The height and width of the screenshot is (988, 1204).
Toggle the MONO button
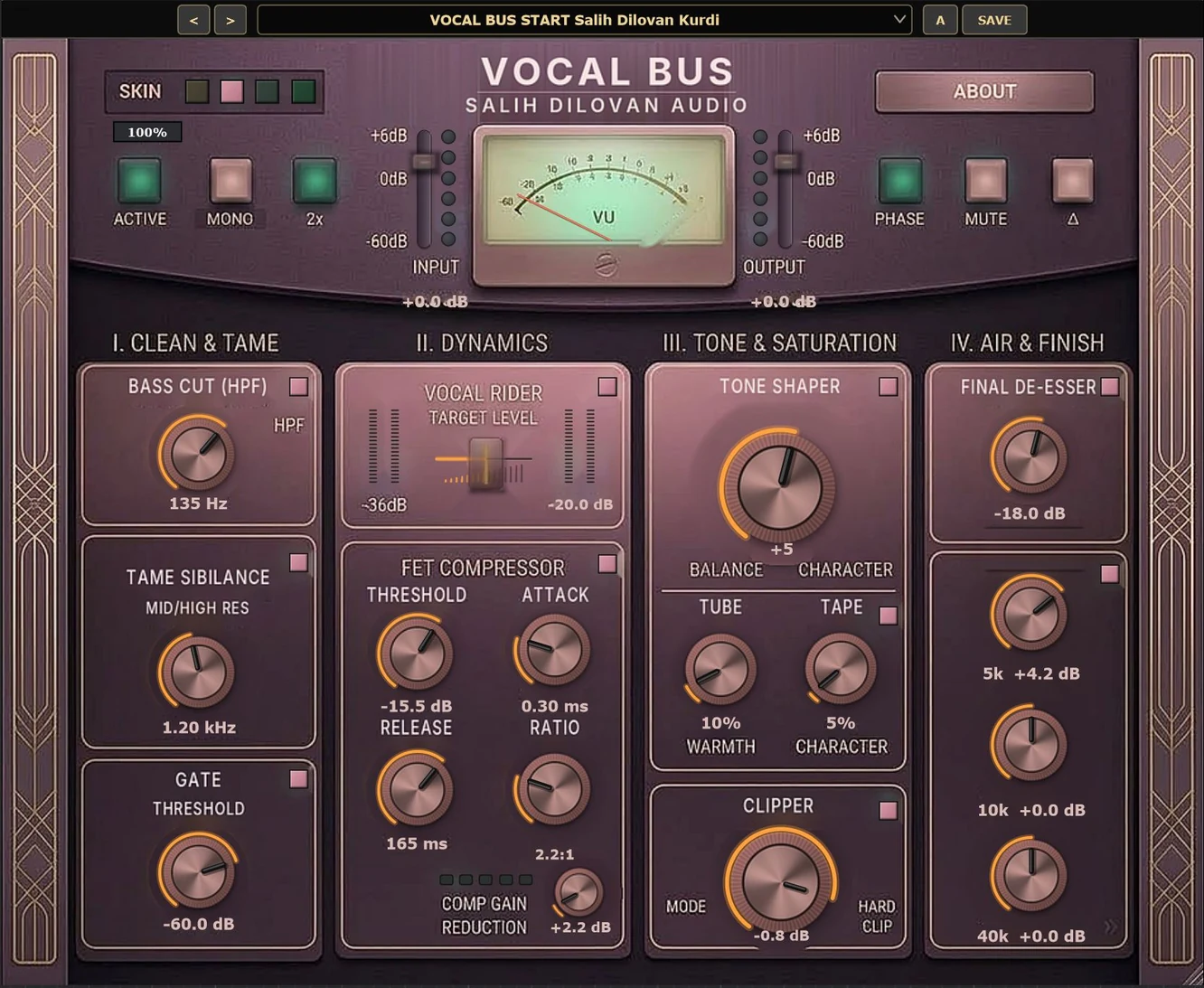pos(230,181)
